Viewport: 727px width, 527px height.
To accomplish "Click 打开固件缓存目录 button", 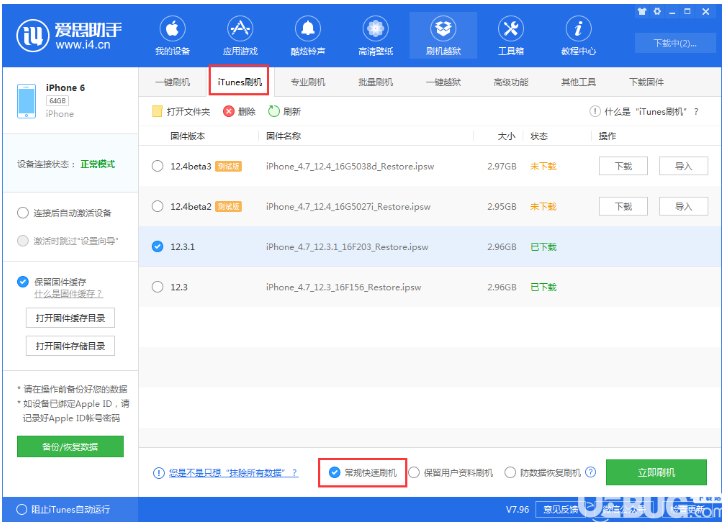I will (x=70, y=318).
